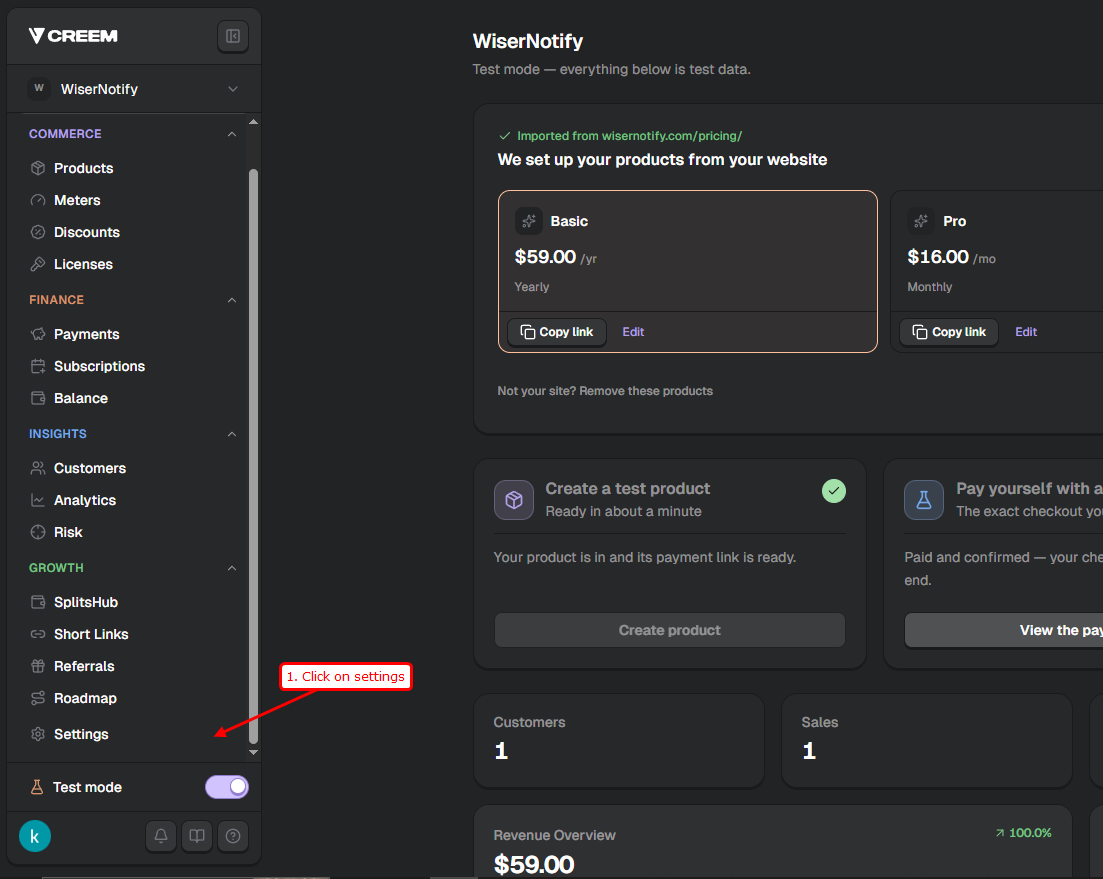Click the Products box icon

pos(38,168)
